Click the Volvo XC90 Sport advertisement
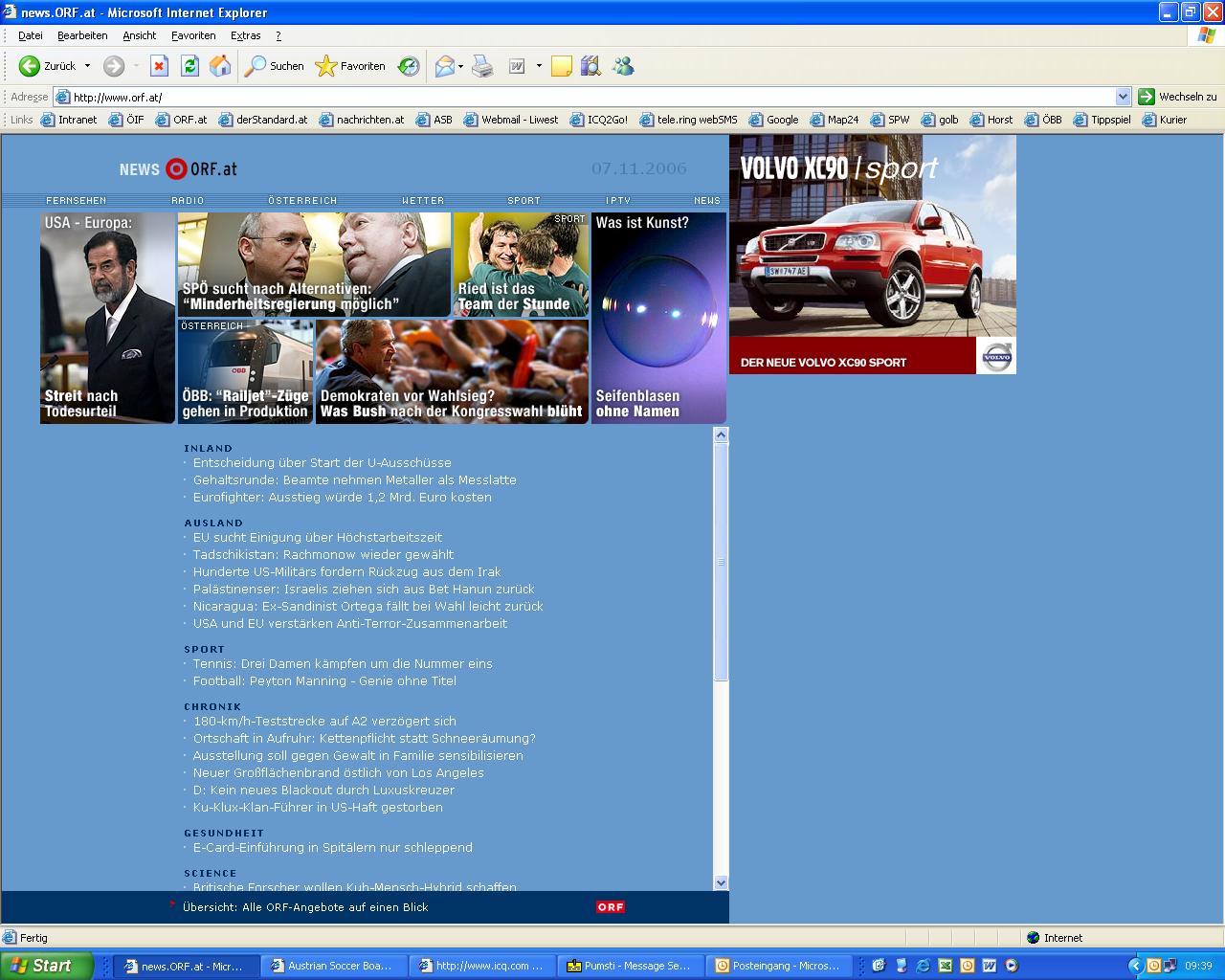 [x=873, y=254]
